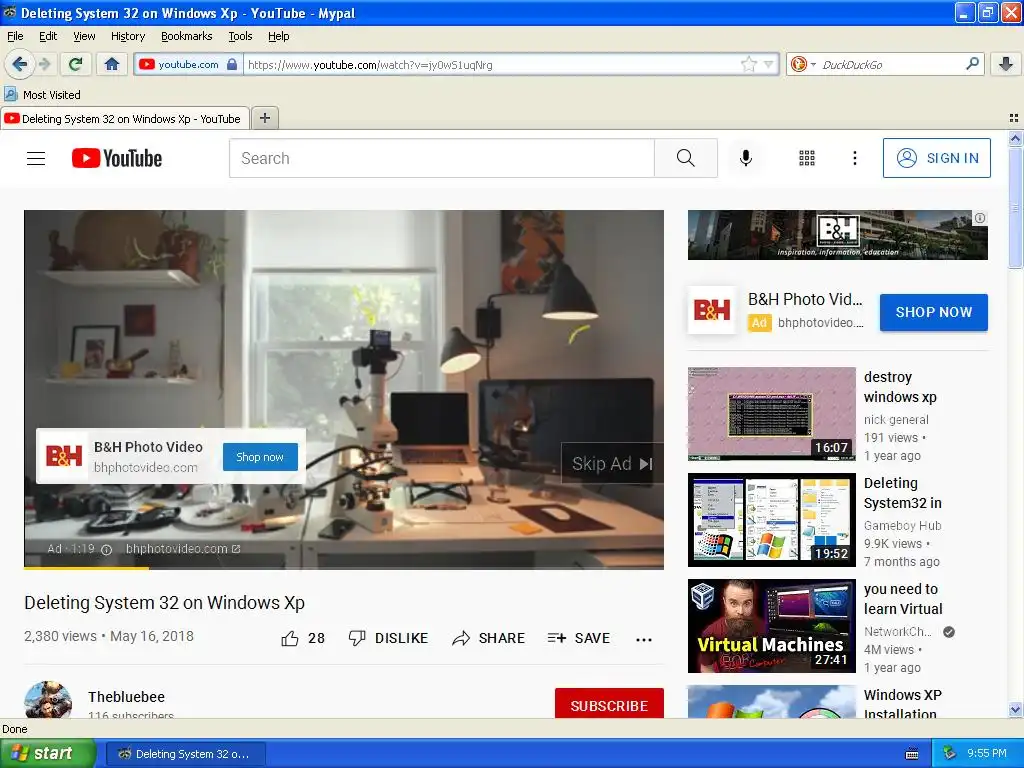This screenshot has height=768, width=1024.
Task: Click the SIGN IN button
Action: 936,158
